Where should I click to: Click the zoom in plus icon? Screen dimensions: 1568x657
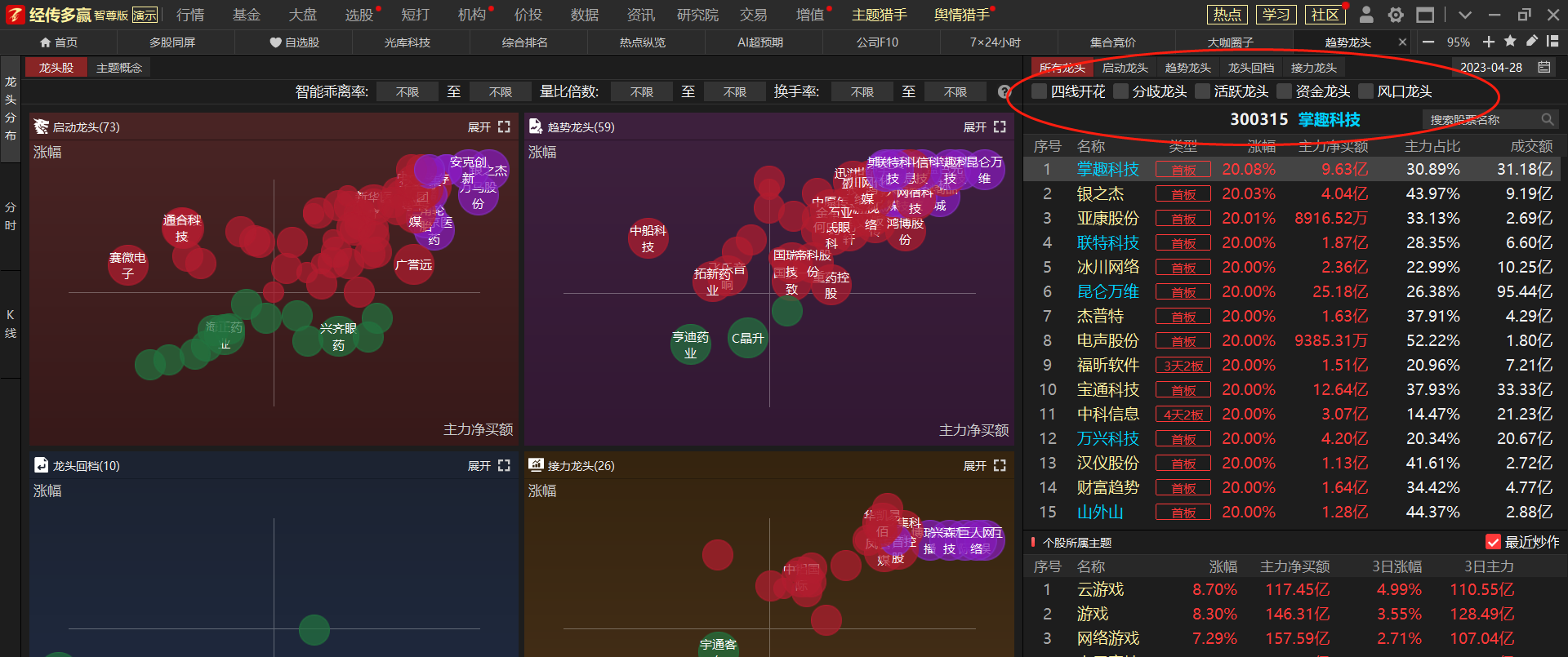(1489, 42)
